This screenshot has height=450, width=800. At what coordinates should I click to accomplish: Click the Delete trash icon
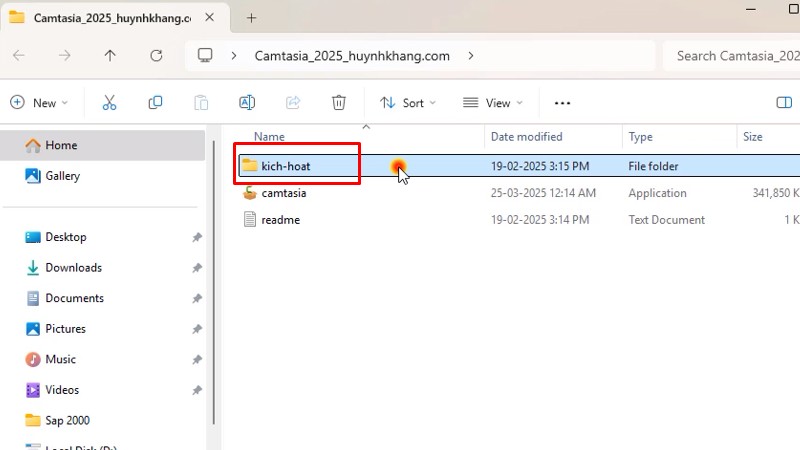(x=339, y=103)
